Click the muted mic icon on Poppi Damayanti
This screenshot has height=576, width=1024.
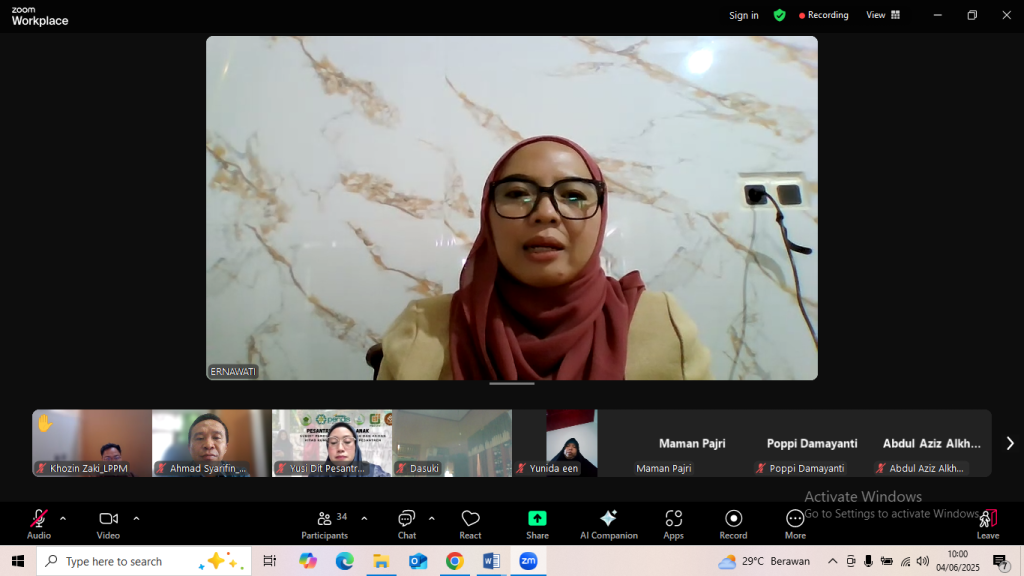point(761,468)
